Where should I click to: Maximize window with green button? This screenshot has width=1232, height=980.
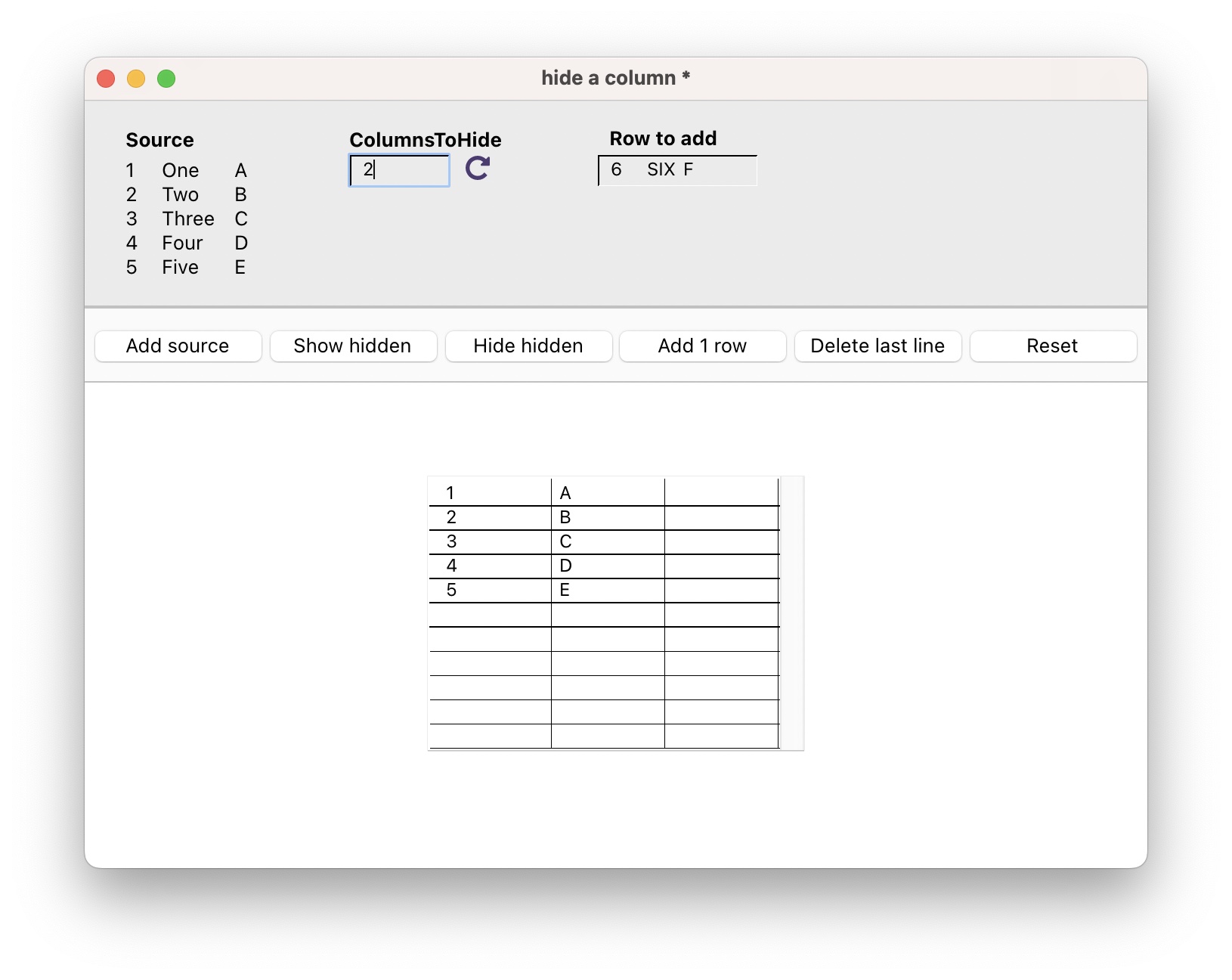pyautogui.click(x=166, y=79)
